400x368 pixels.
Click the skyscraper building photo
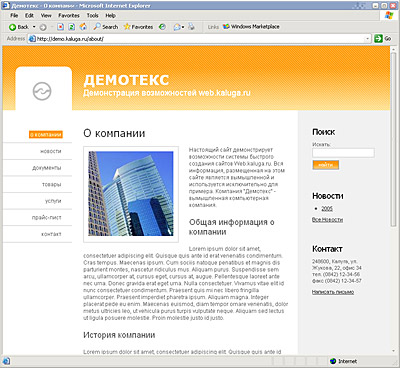pos(131,194)
